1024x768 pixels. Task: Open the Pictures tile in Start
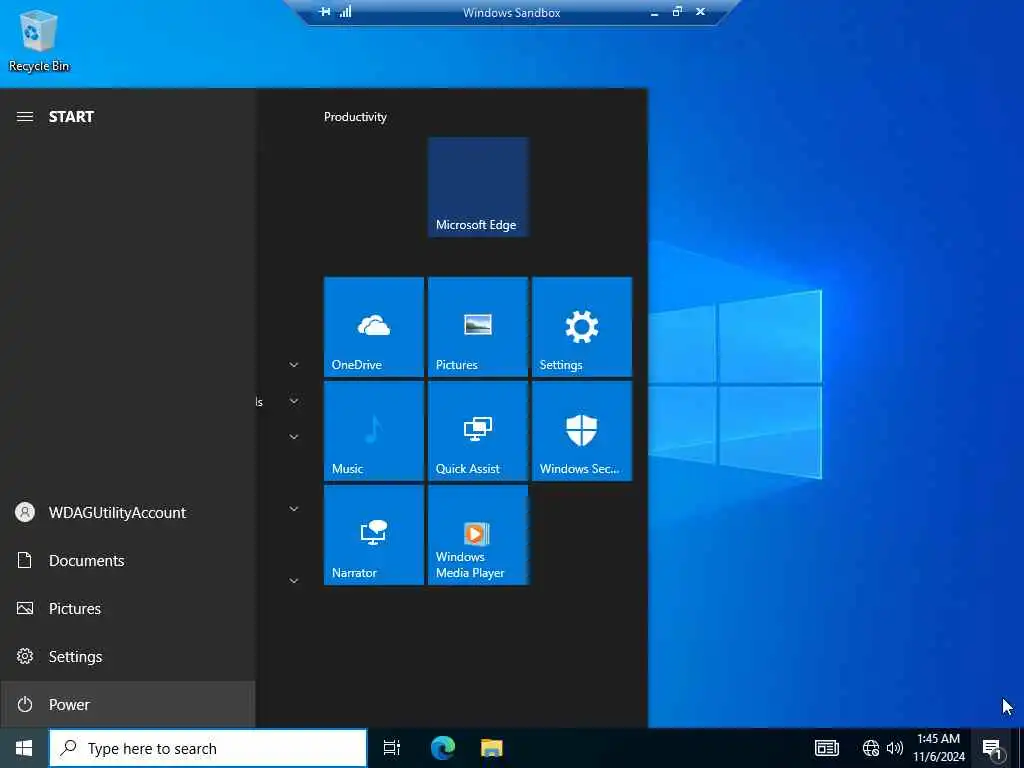[478, 327]
